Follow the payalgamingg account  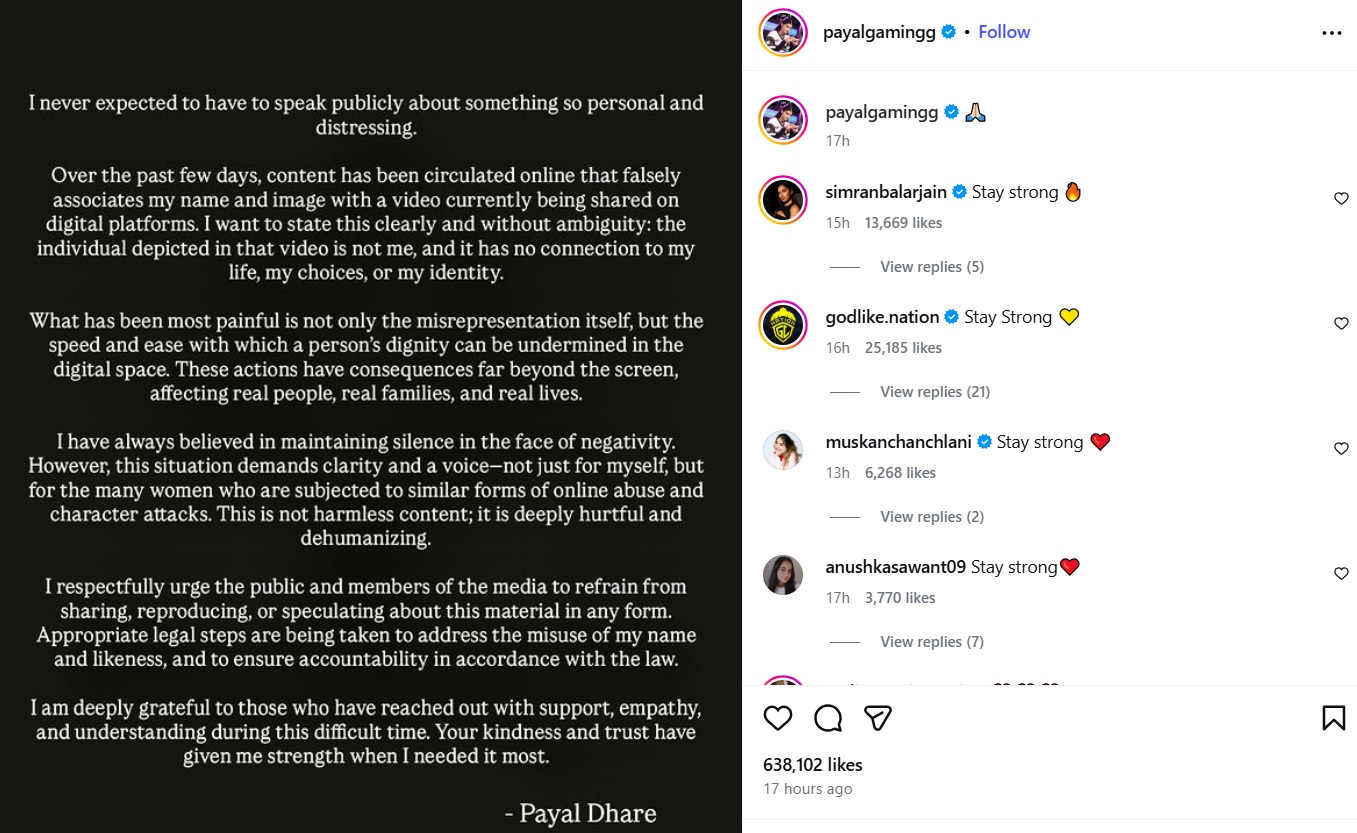click(x=1004, y=32)
